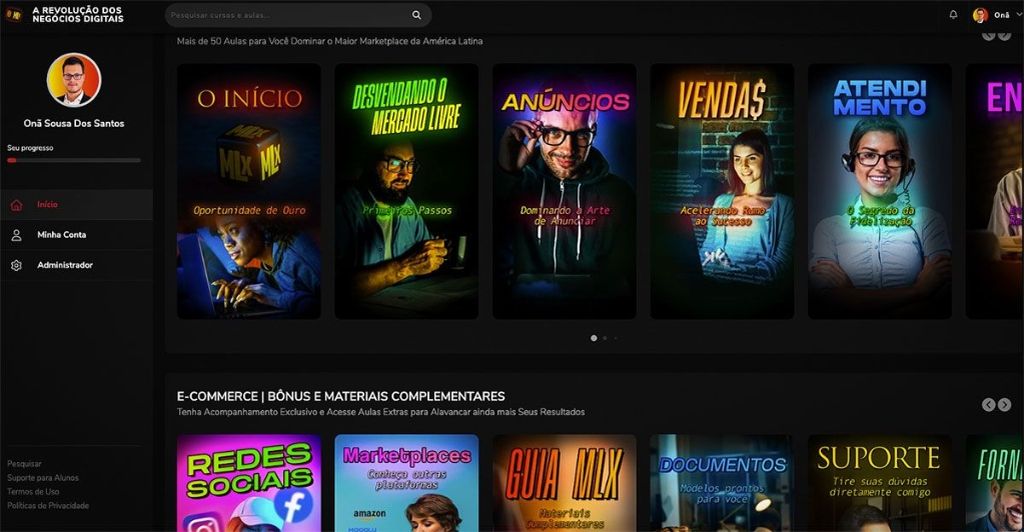Click the course search field
Image resolution: width=1024 pixels, height=532 pixels.
pyautogui.click(x=298, y=15)
